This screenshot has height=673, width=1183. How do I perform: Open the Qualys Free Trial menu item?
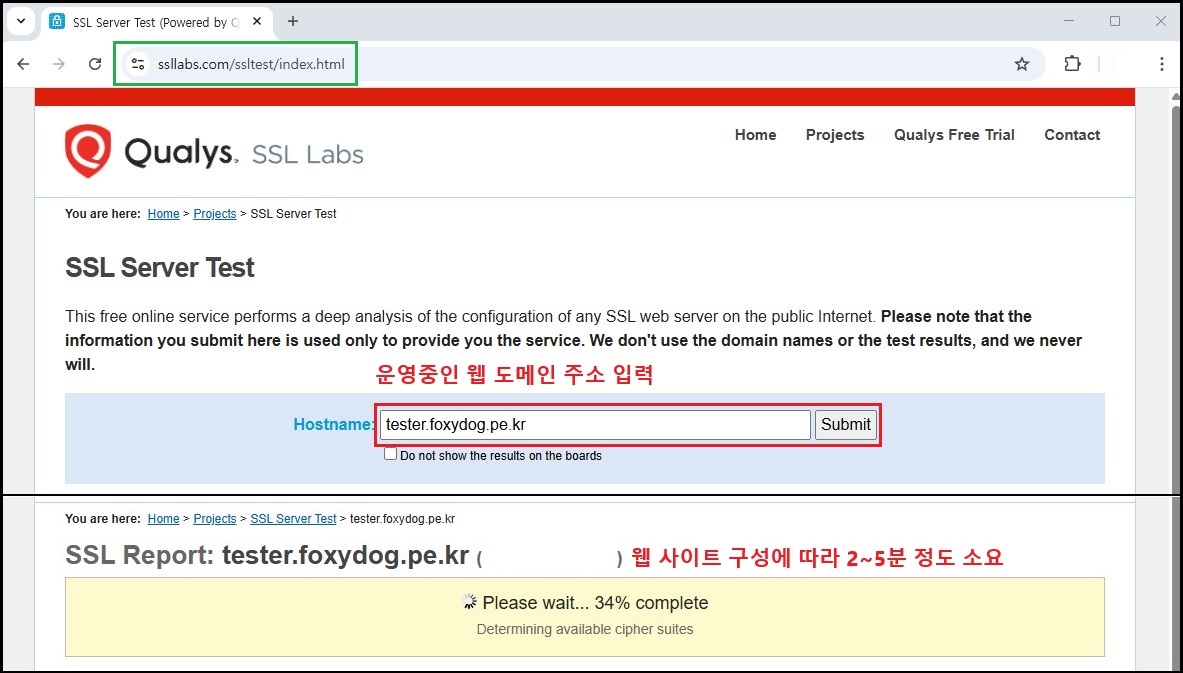(x=954, y=135)
